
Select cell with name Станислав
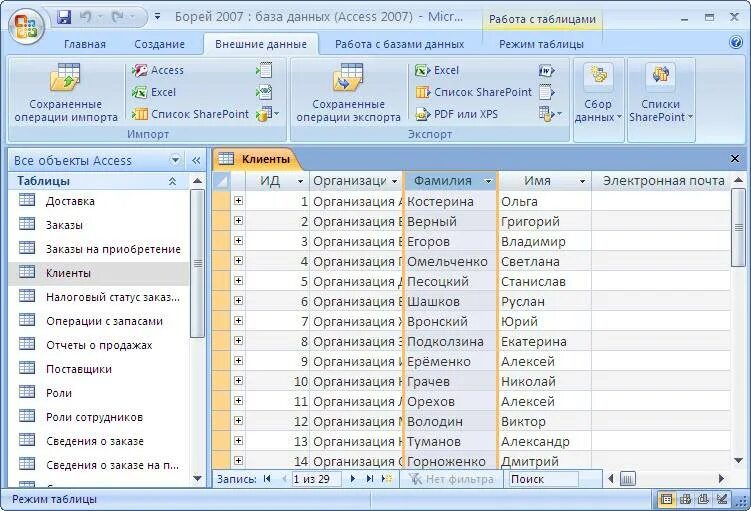pos(545,282)
